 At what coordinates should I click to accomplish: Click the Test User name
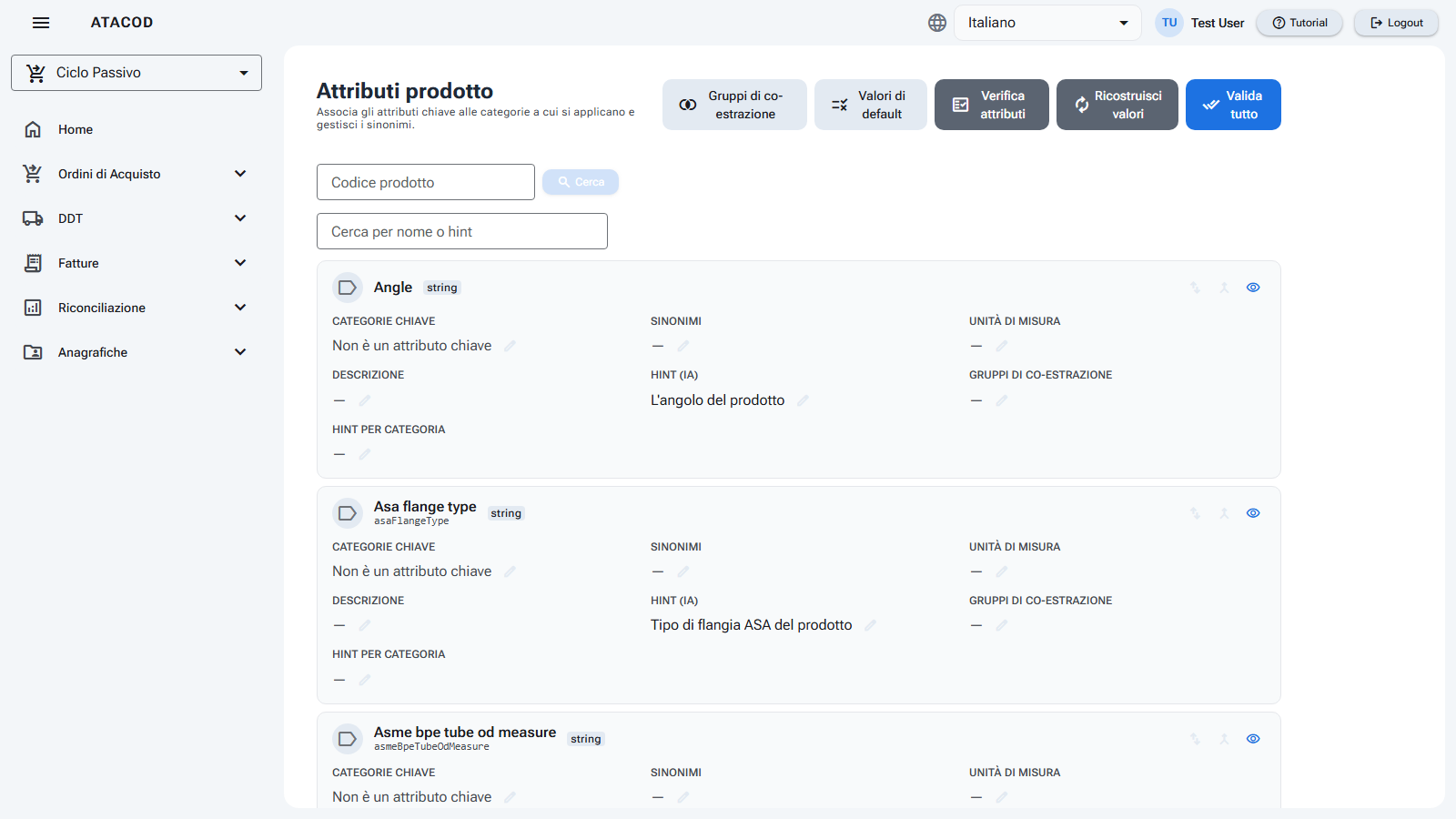click(1218, 23)
